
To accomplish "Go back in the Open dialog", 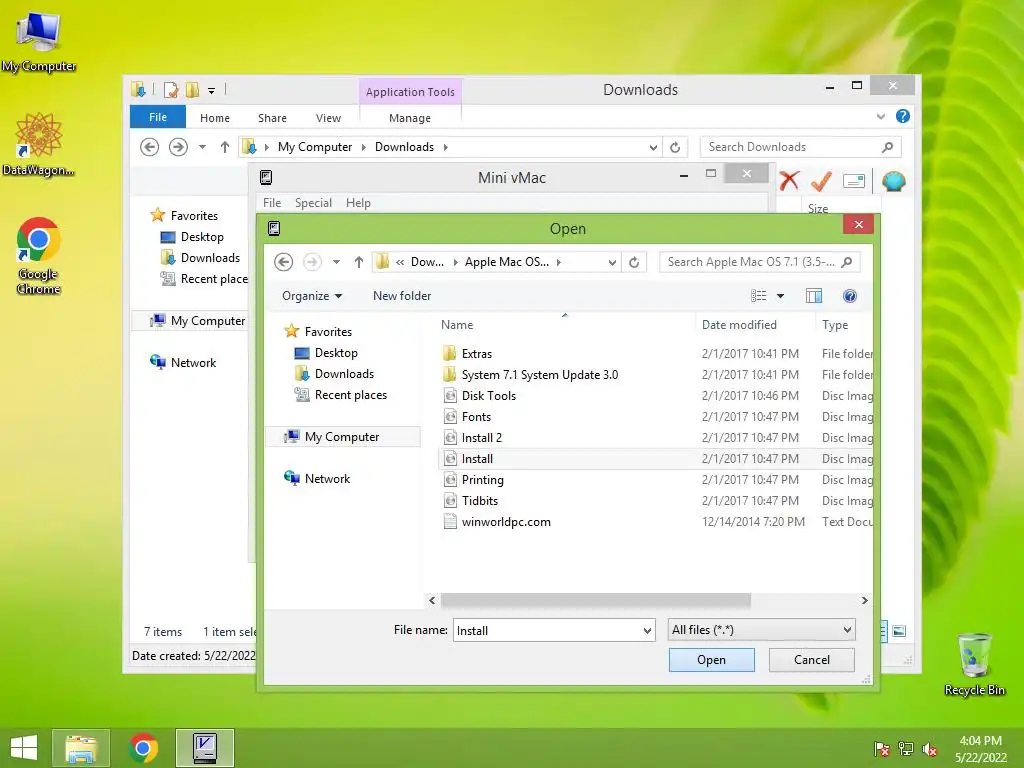I will click(x=283, y=262).
